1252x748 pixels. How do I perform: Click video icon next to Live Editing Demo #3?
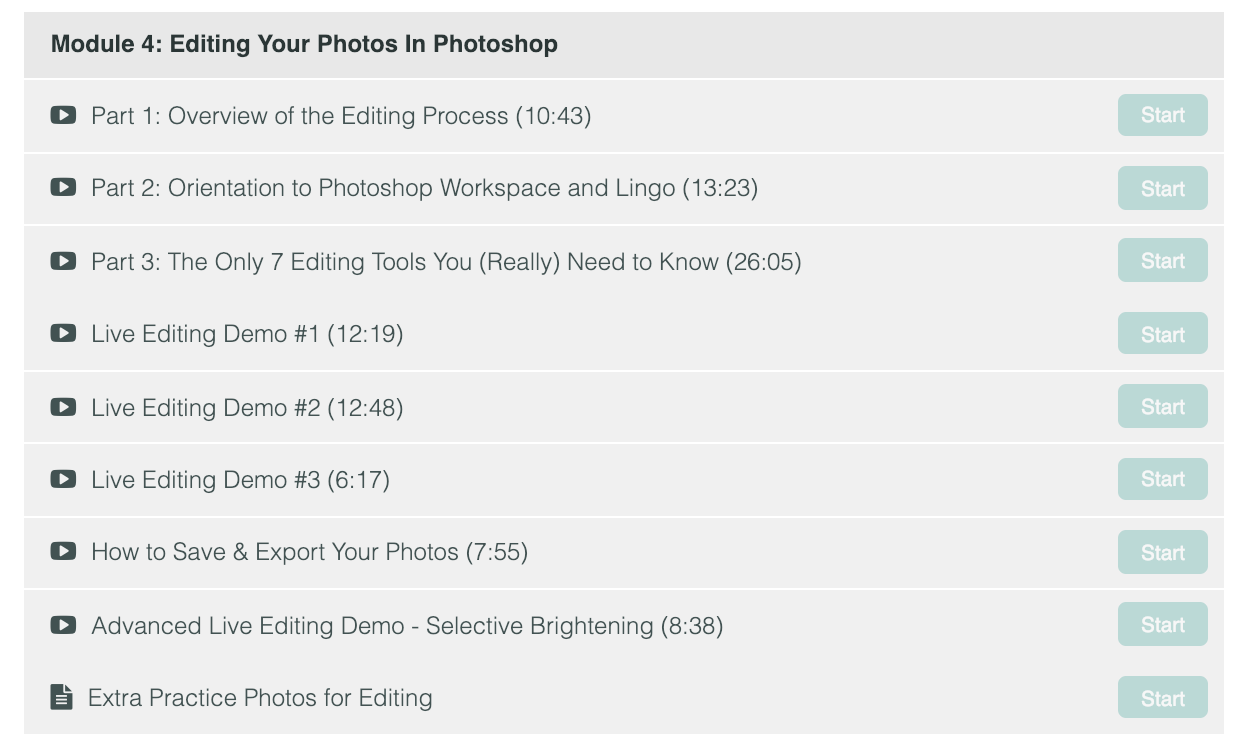point(63,479)
